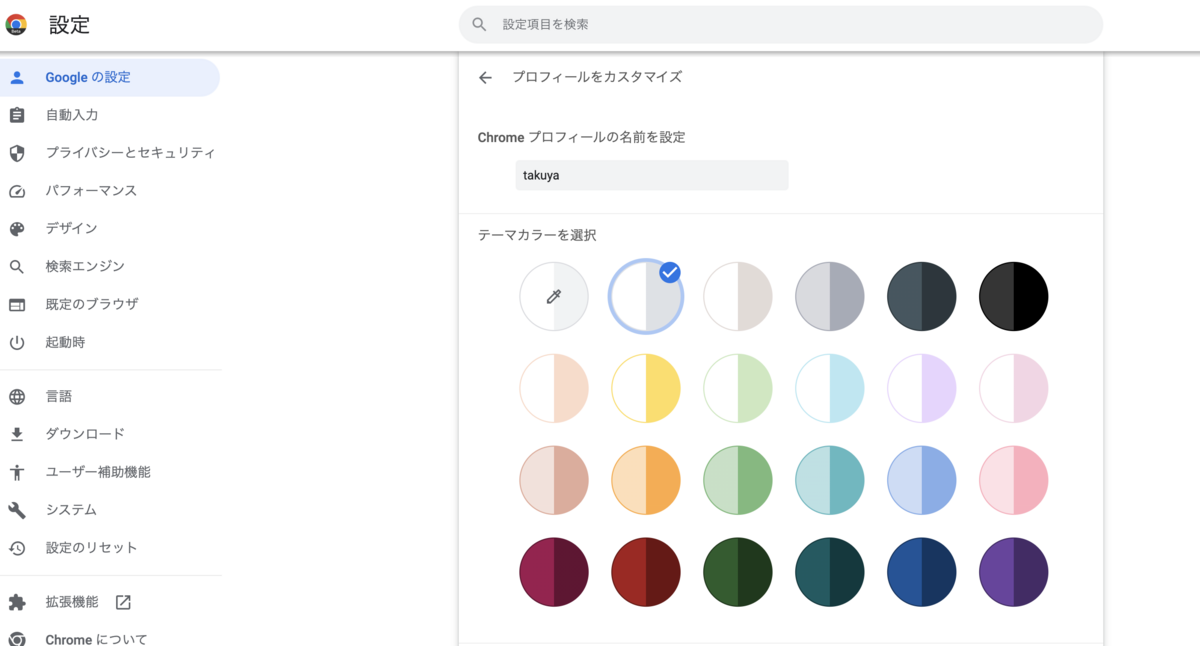1200x646 pixels.
Task: Click the 設定項目を検索 search field
Action: pos(781,24)
